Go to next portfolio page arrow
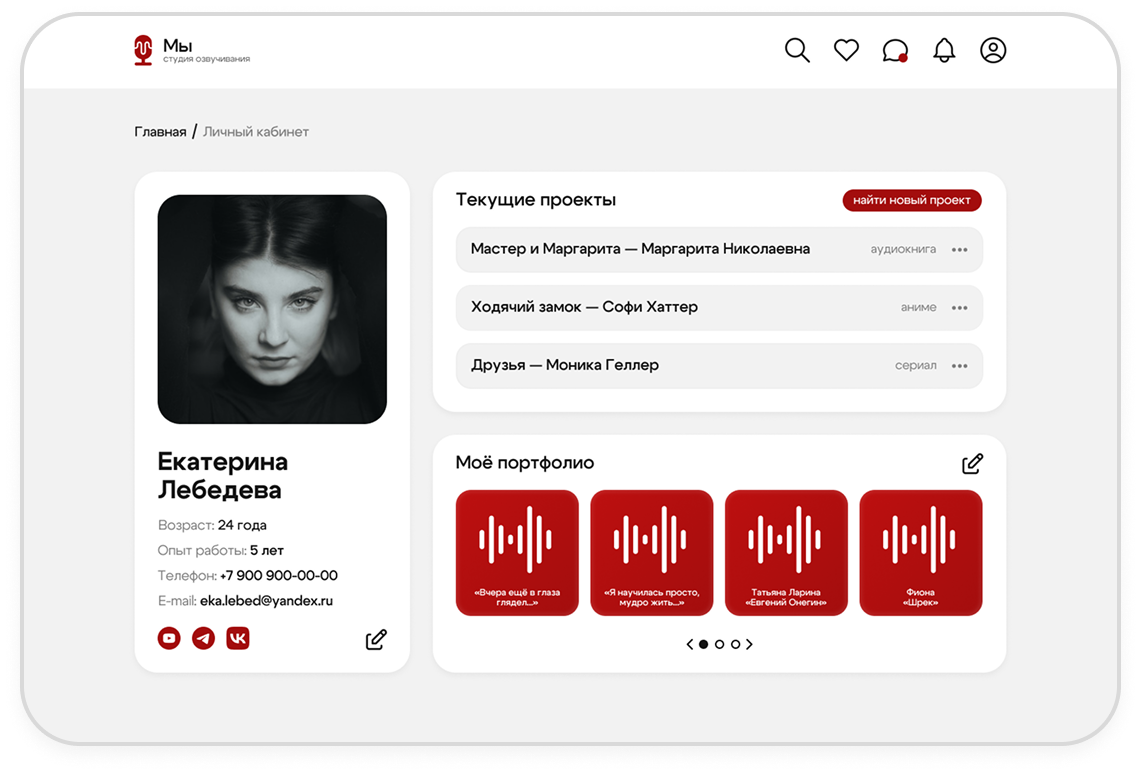Screen dimensions: 1141x774 click(x=750, y=645)
